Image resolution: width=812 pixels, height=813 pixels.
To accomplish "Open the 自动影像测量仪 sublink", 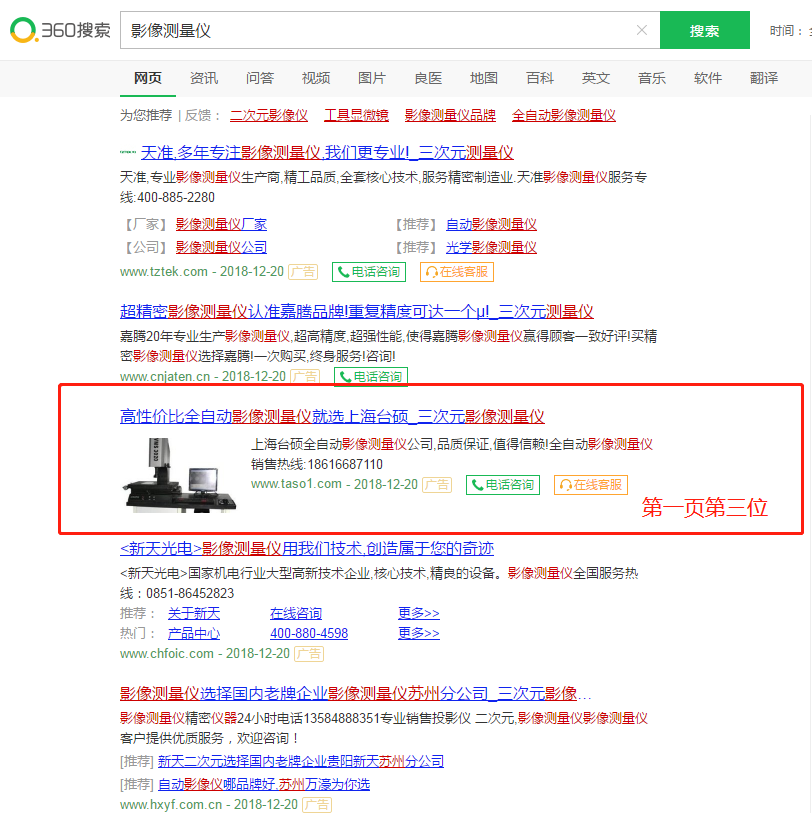I will coord(491,225).
